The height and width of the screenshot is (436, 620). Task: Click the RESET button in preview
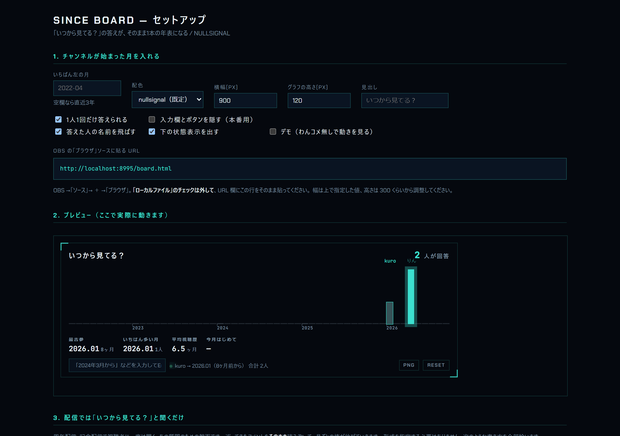(x=436, y=365)
